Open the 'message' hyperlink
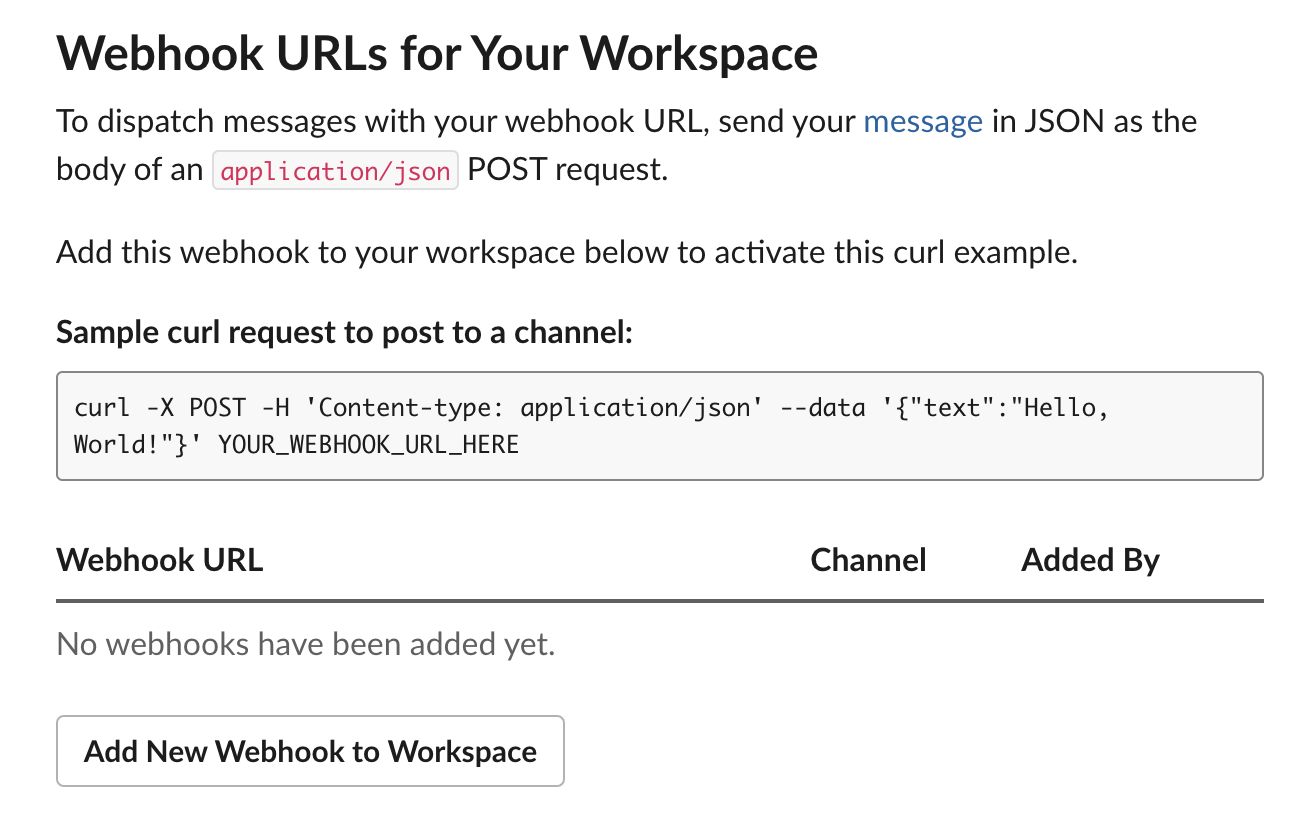Viewport: 1316px width, 826px height. (x=922, y=122)
